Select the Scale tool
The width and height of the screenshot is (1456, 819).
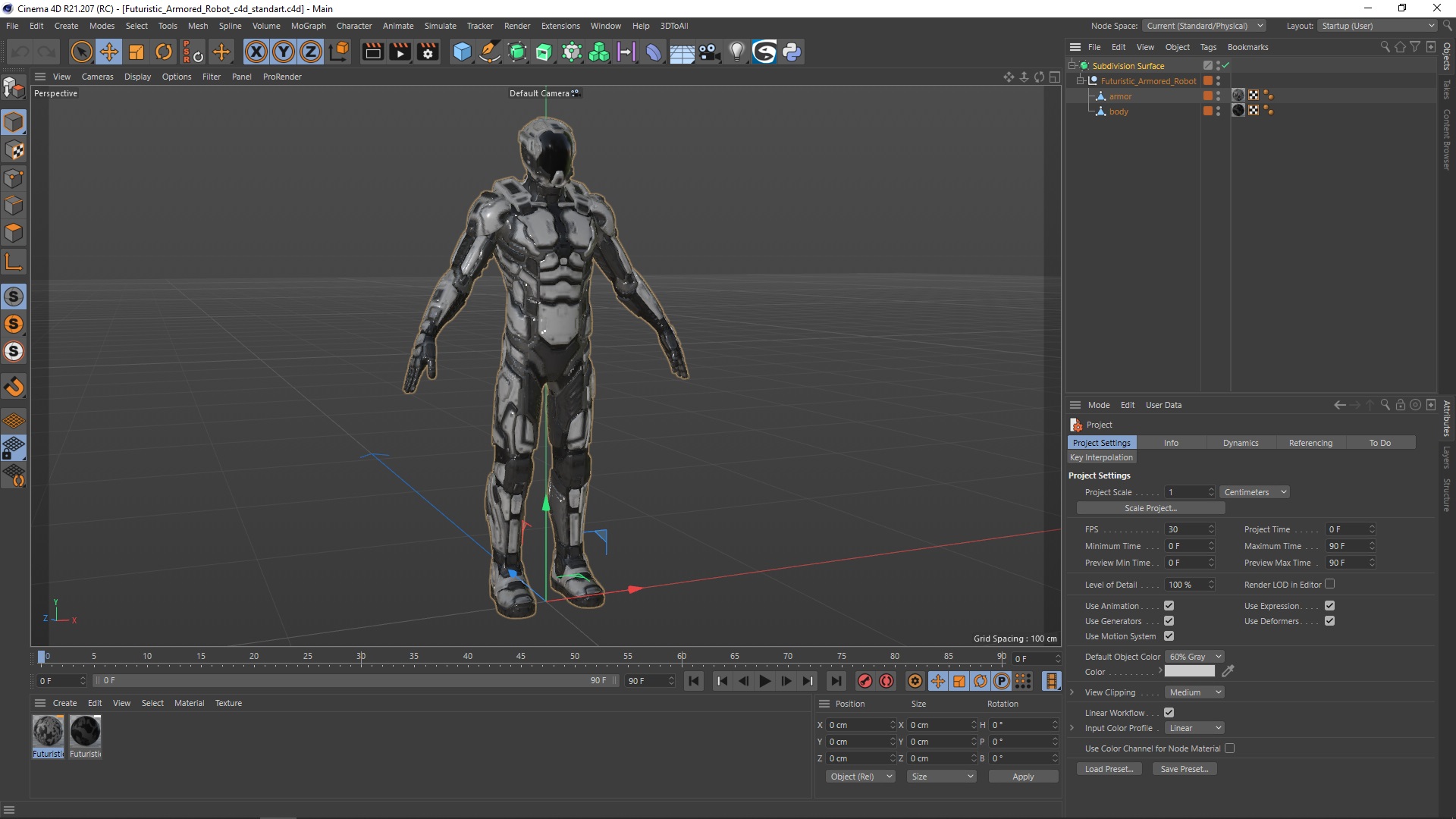[136, 52]
